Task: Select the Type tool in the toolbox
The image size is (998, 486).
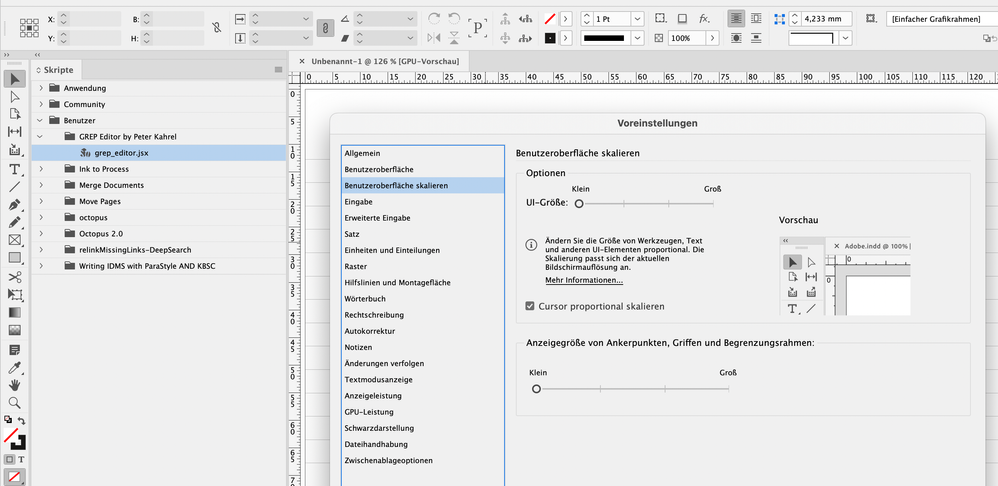Action: tap(15, 169)
